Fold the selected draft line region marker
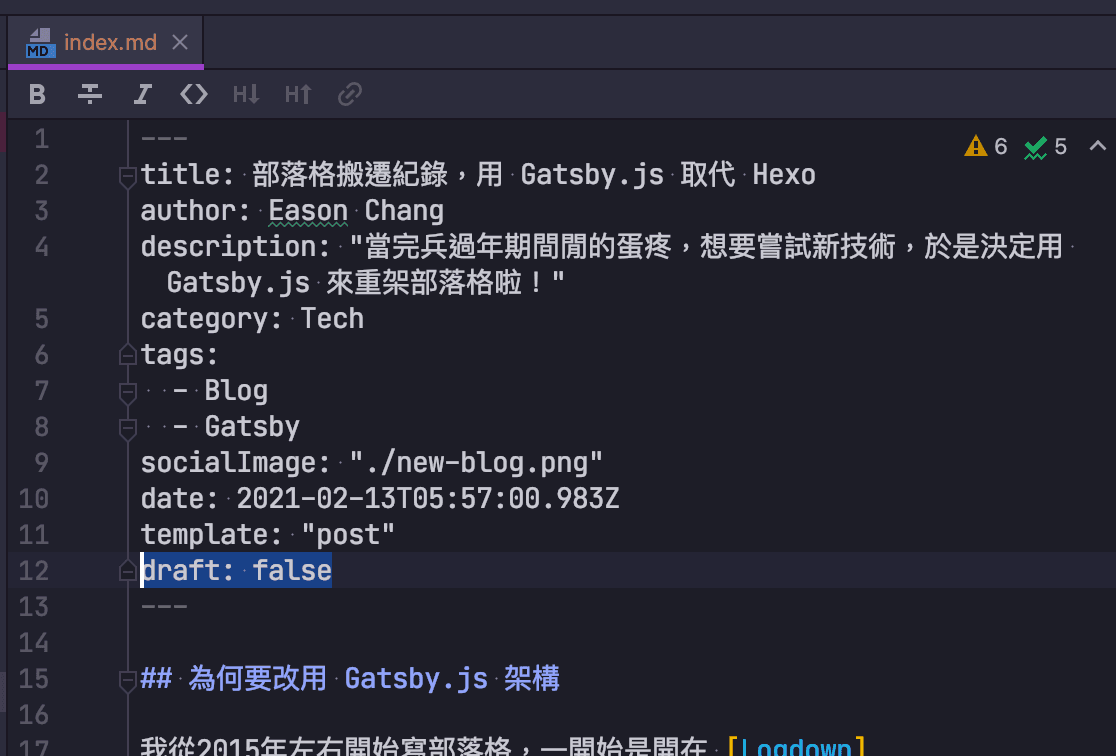Viewport: 1116px width, 756px height. (126, 570)
